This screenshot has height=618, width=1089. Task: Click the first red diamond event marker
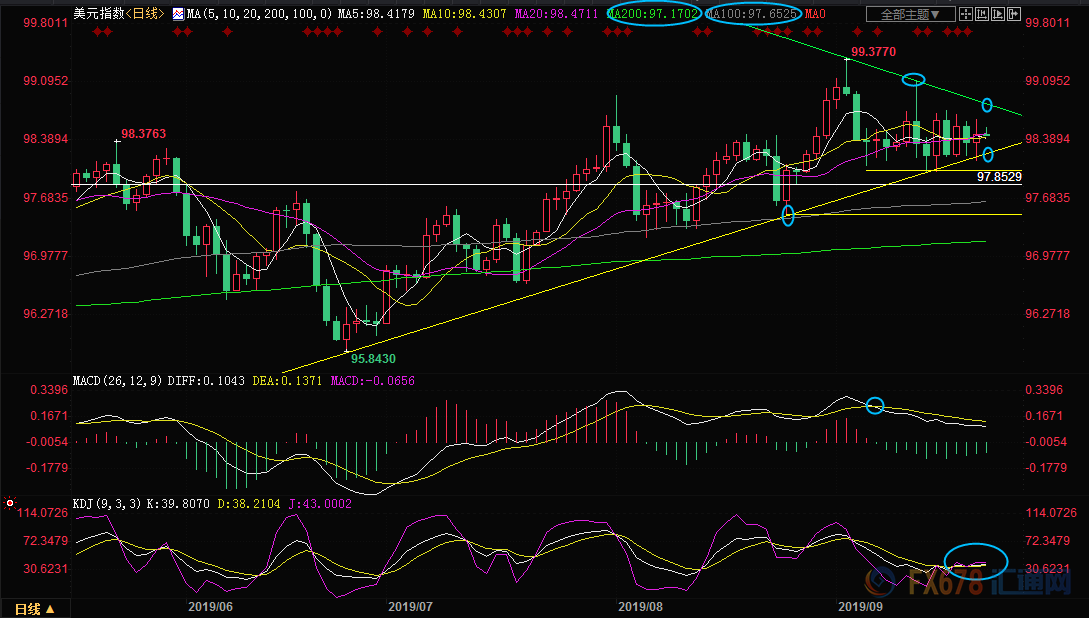tap(95, 32)
